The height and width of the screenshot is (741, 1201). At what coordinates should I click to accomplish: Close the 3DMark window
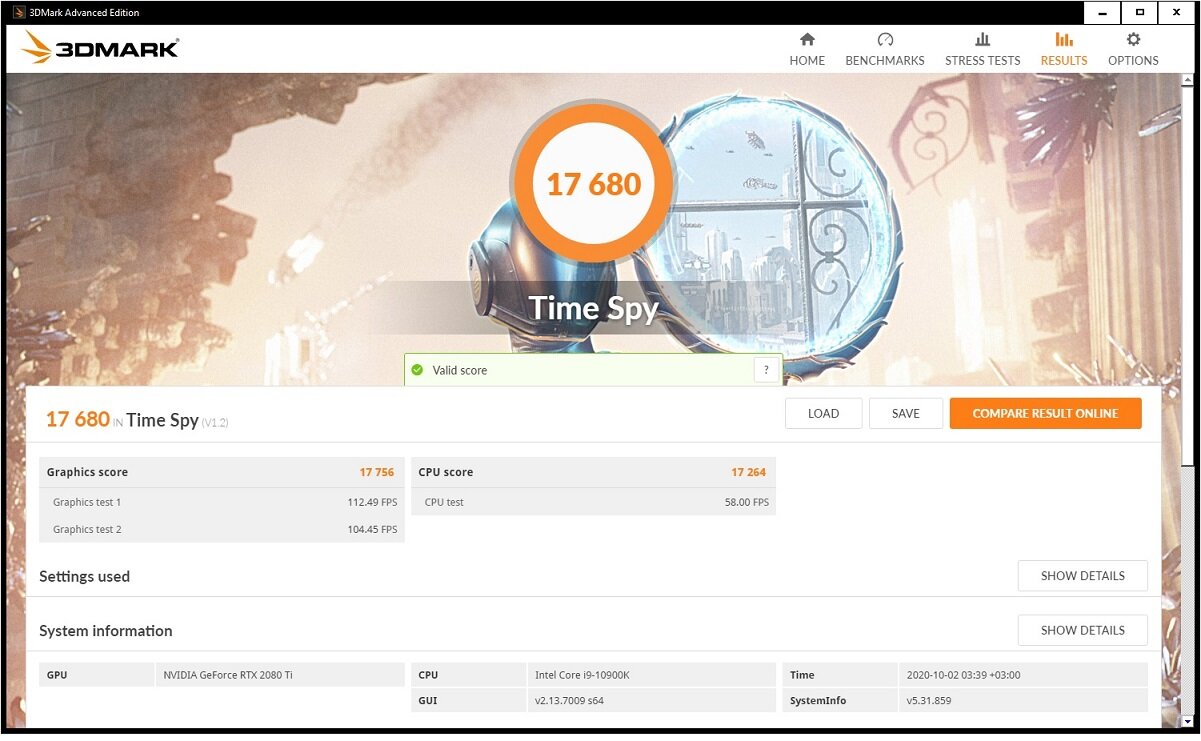coord(1175,13)
